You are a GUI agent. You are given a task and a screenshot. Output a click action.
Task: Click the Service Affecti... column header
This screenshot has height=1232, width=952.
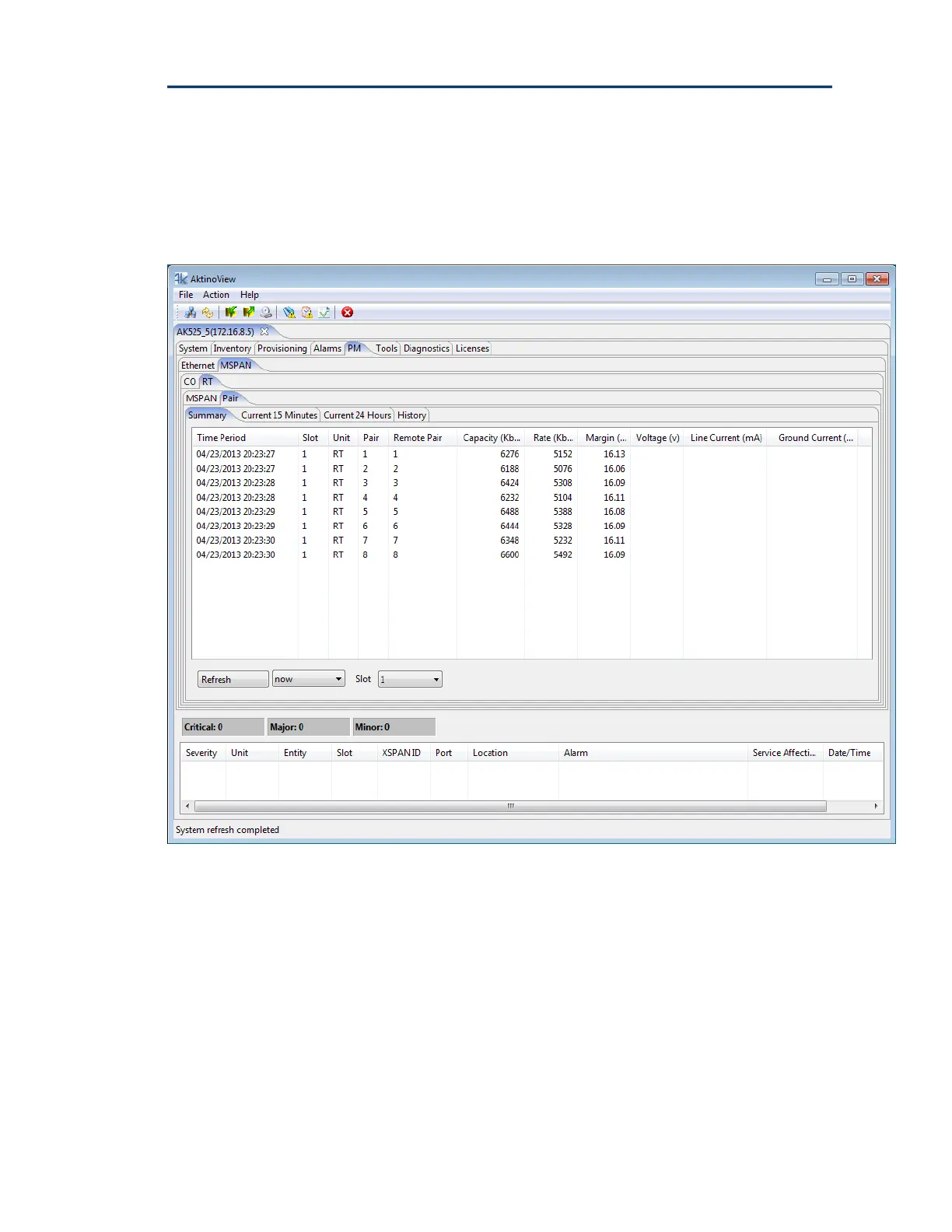tap(786, 753)
